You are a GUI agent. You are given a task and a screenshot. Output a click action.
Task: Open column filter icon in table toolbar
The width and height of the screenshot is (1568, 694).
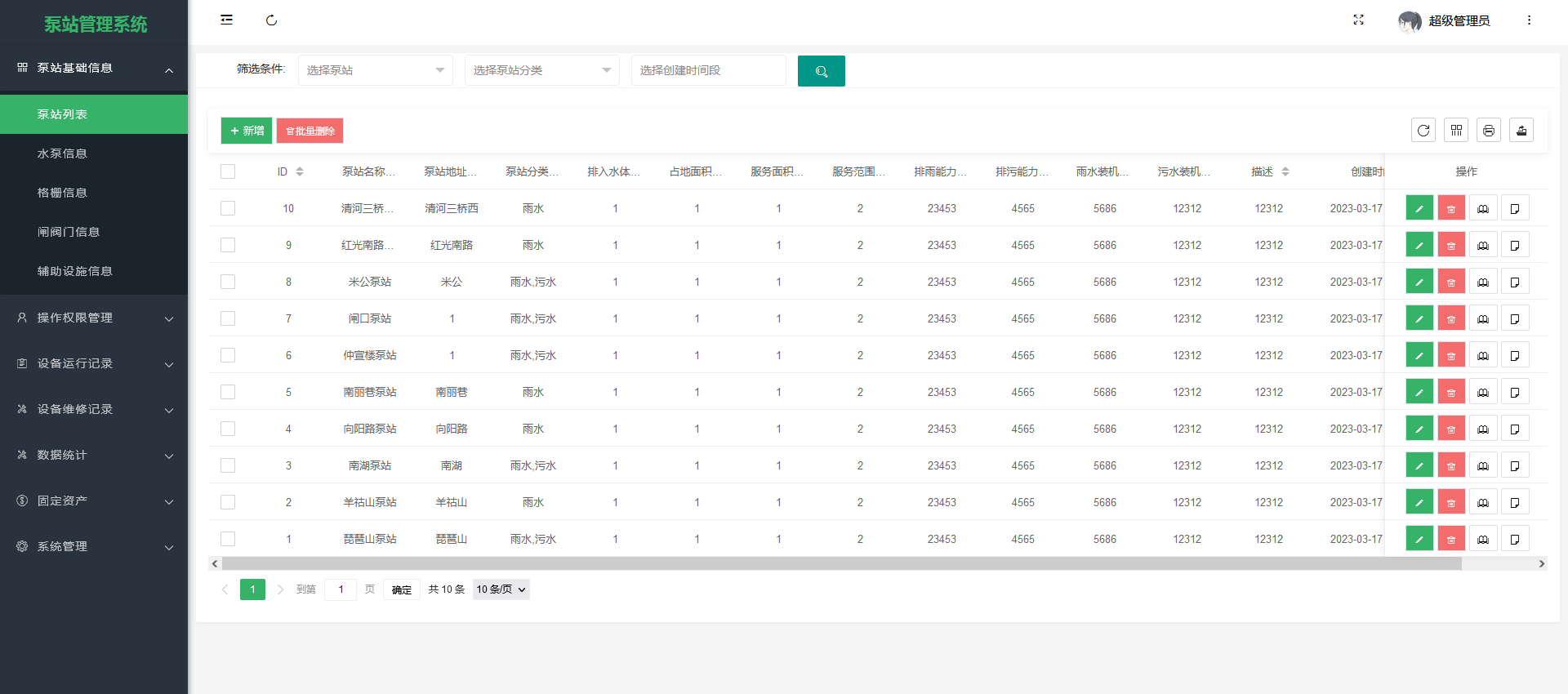1456,131
